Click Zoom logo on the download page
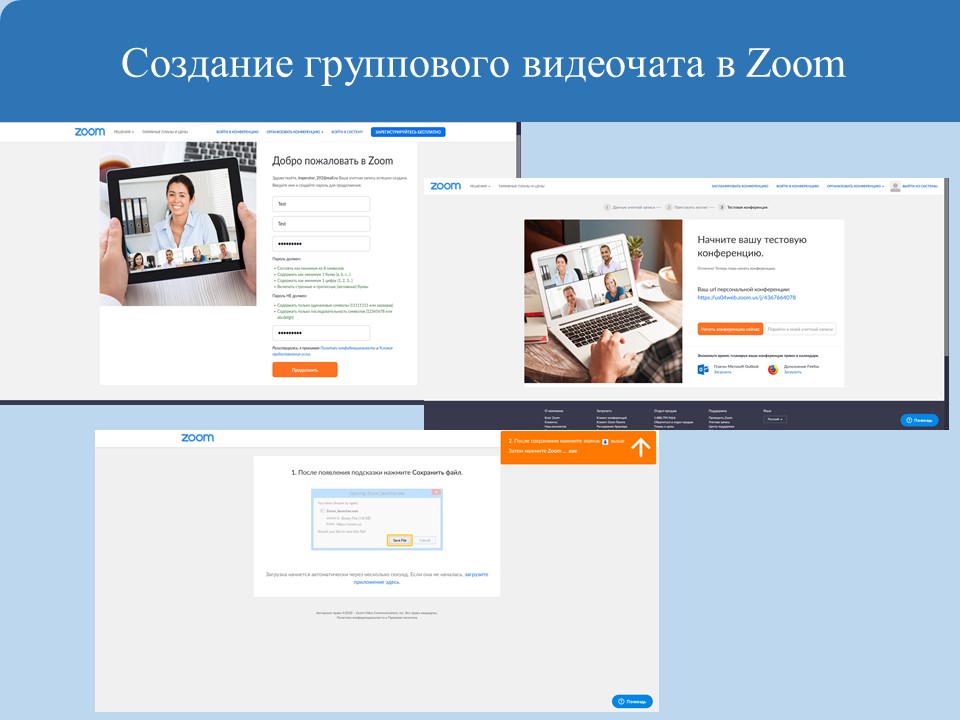This screenshot has width=960, height=720. pyautogui.click(x=197, y=438)
